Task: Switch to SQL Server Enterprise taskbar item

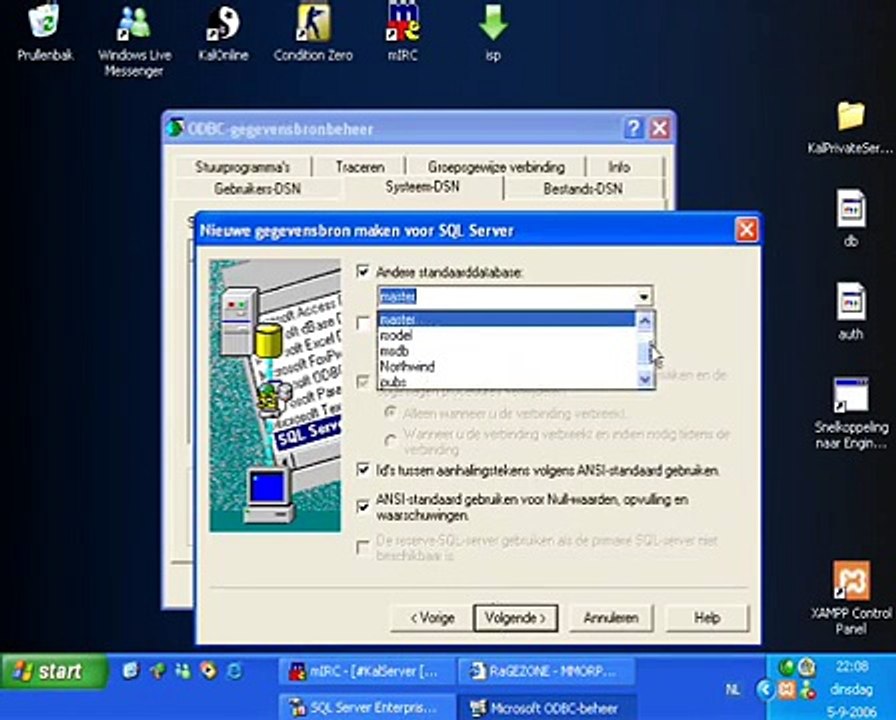Action: point(366,707)
